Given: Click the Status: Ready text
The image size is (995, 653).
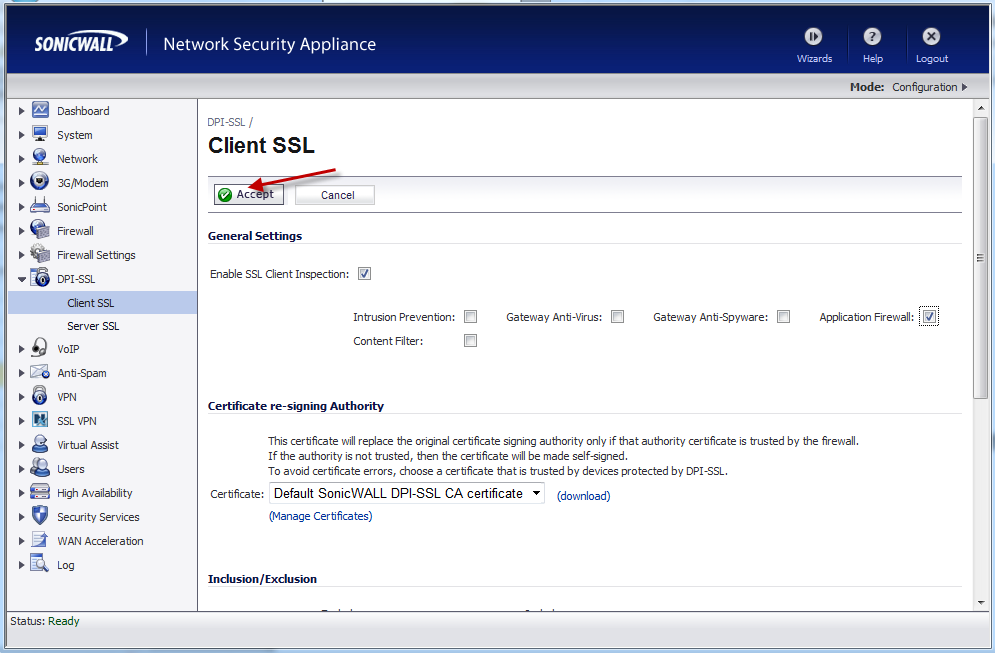Looking at the screenshot, I should click(44, 621).
